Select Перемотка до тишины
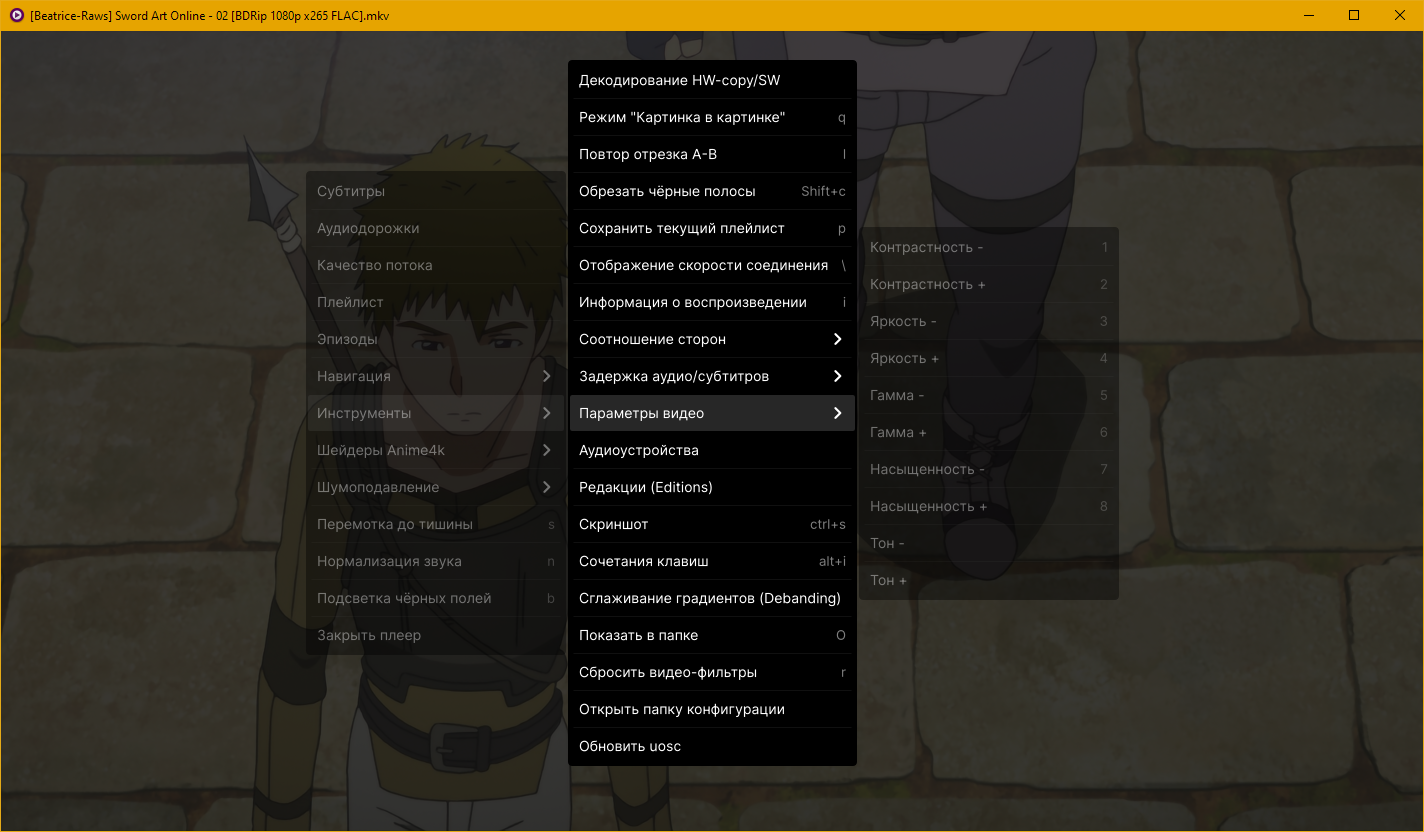Viewport: 1424px width, 832px height. pos(436,524)
